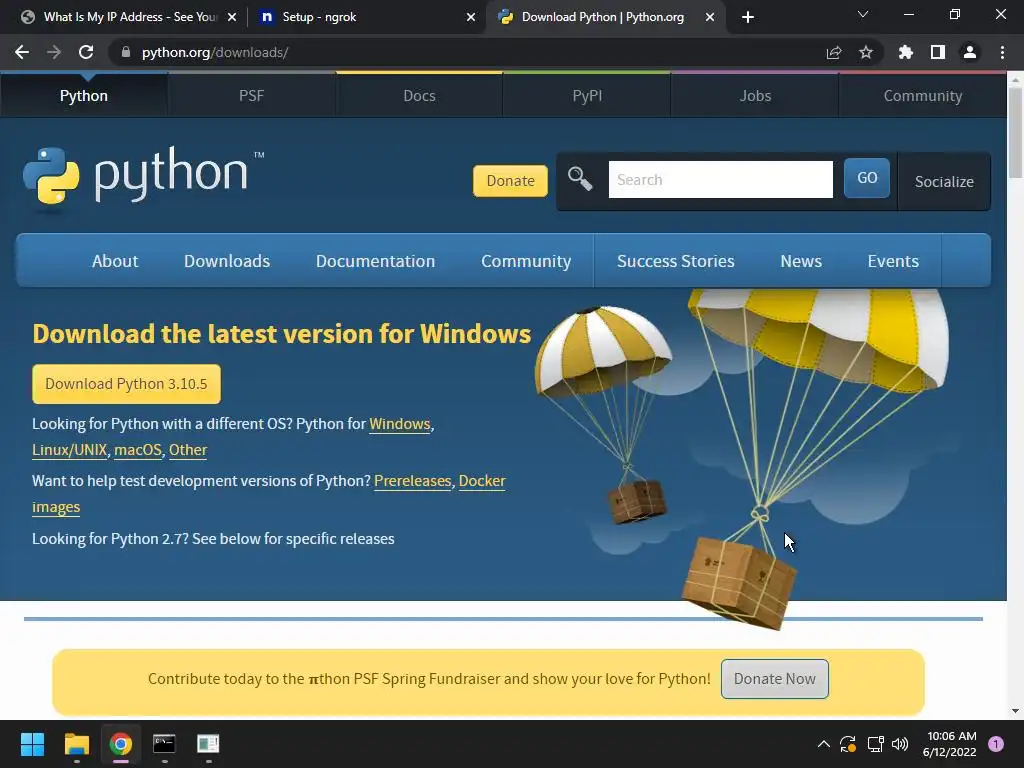
Task: Open File Explorer from the taskbar
Action: (x=76, y=744)
